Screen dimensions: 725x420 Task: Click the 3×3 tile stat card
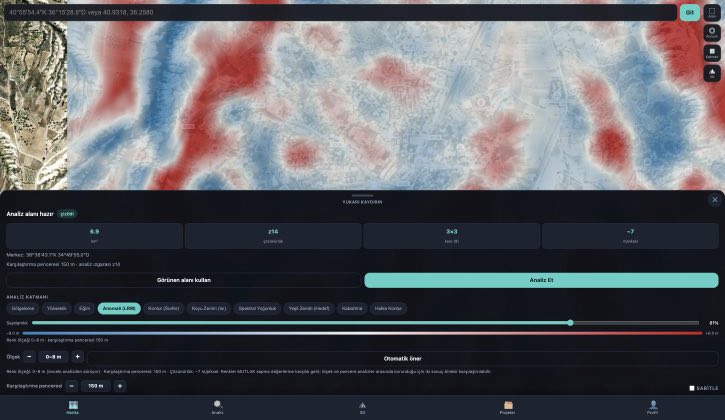(x=452, y=235)
